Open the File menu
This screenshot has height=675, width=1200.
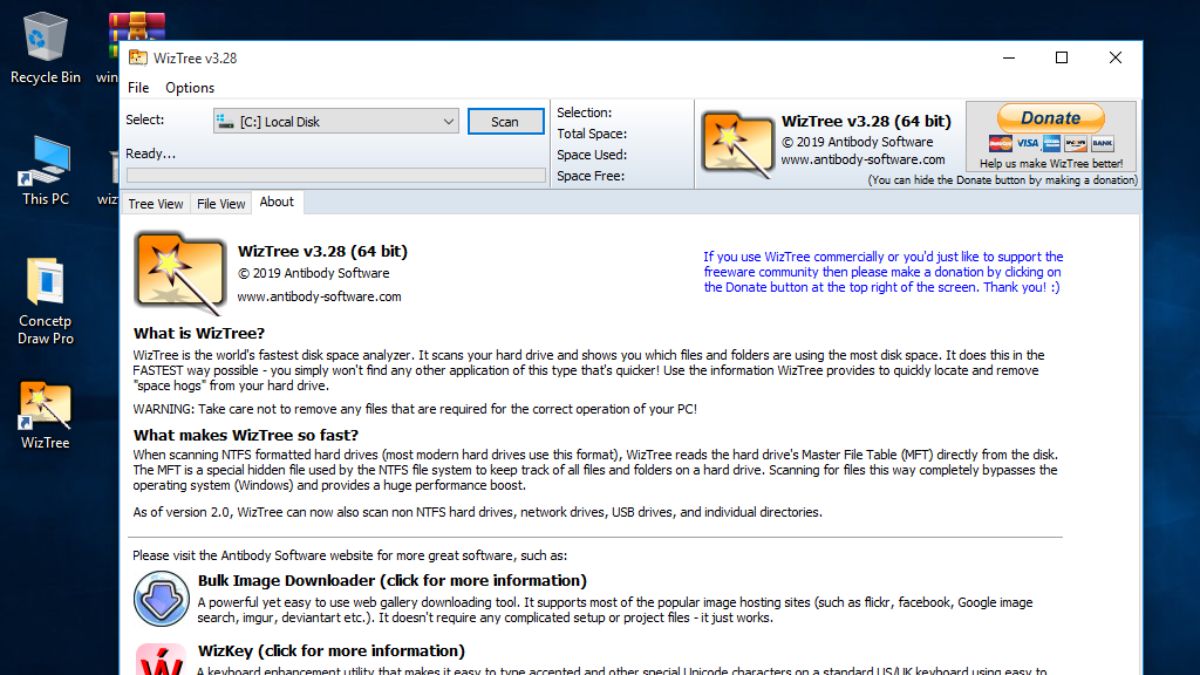tap(138, 87)
